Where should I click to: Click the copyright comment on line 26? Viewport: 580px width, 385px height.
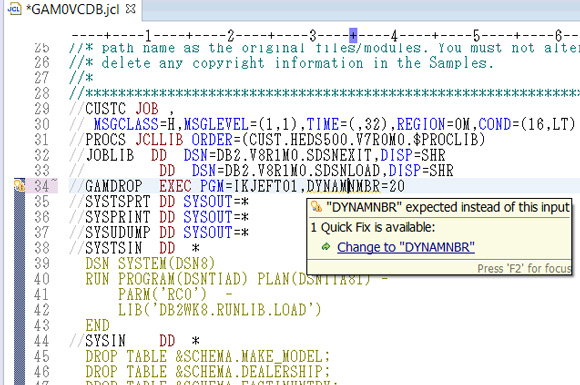tap(281, 63)
